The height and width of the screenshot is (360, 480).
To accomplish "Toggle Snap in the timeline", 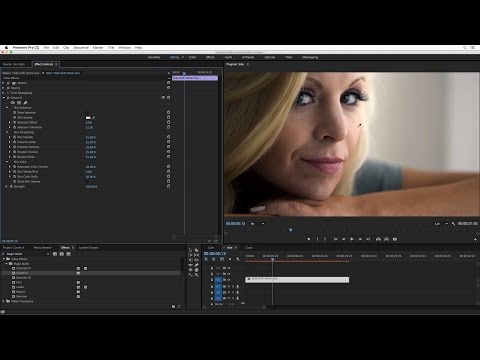I will pyautogui.click(x=214, y=259).
